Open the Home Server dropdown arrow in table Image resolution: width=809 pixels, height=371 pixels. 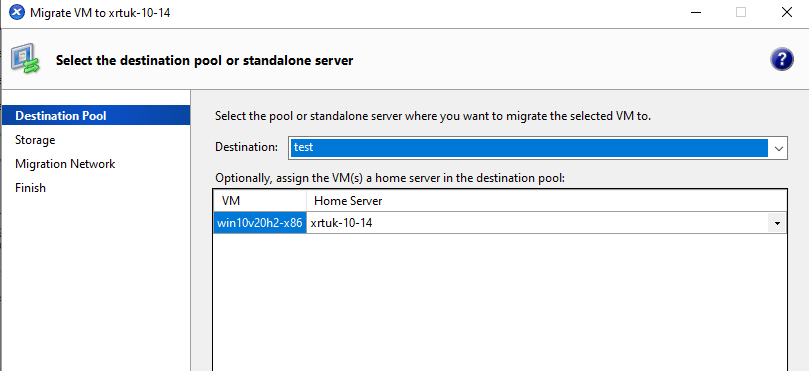(x=777, y=223)
